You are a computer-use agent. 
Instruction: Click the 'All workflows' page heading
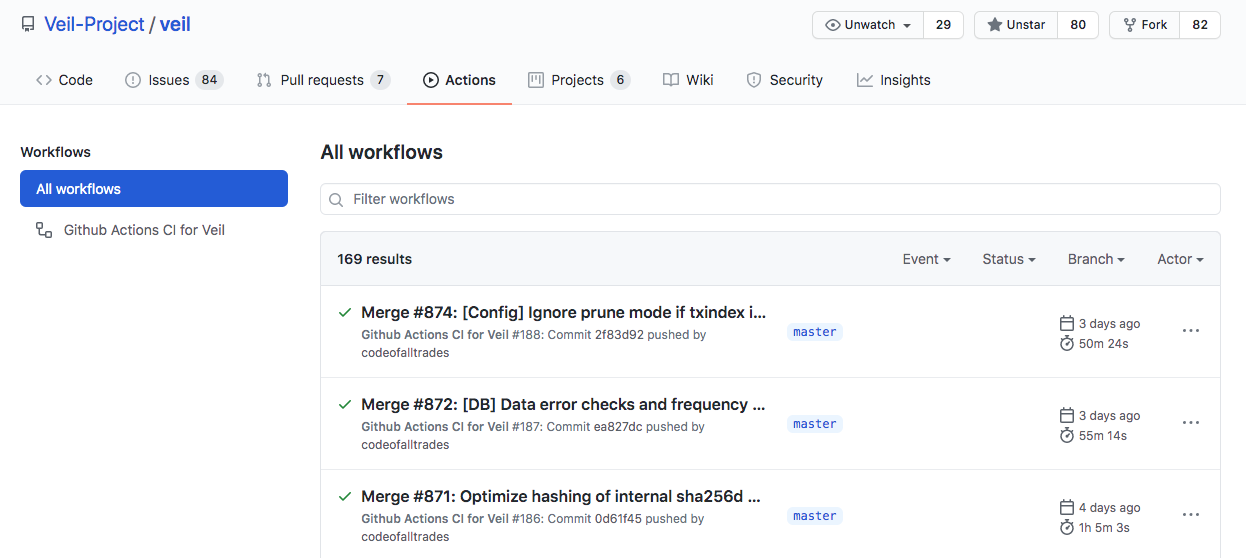(x=381, y=152)
